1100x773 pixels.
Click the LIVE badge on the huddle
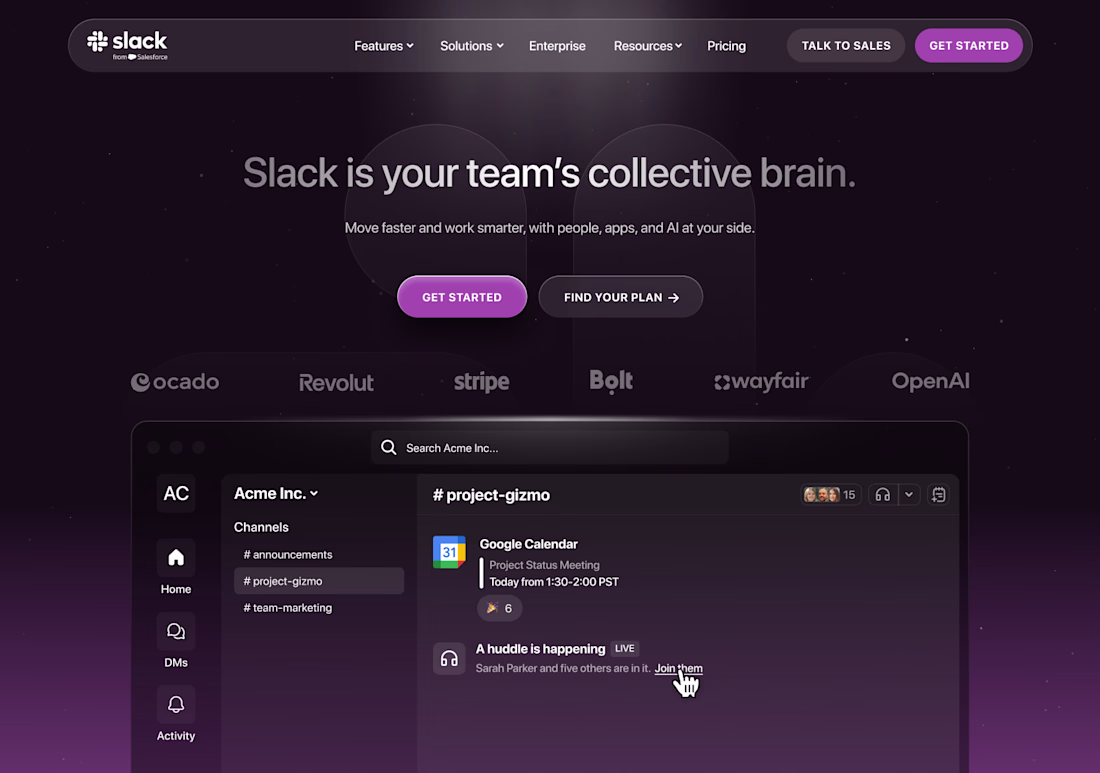pos(624,648)
